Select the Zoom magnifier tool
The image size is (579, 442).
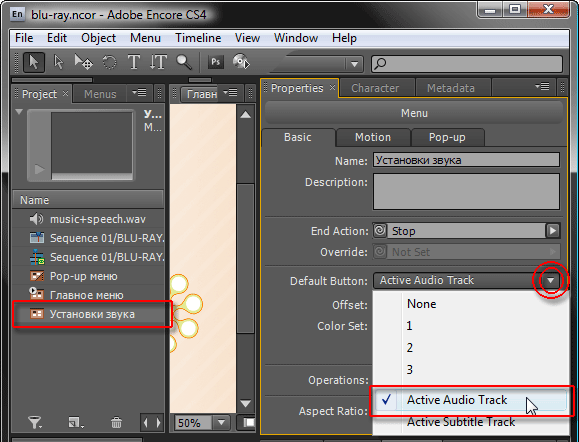[x=184, y=62]
